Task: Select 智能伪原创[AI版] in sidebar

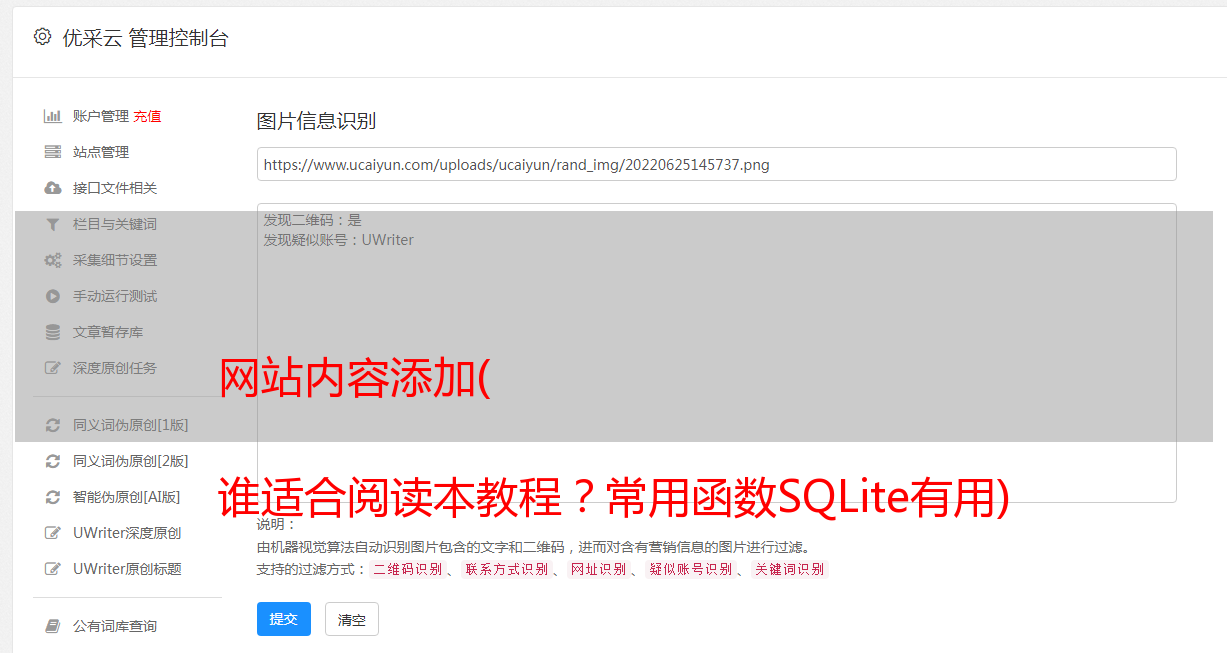Action: click(x=128, y=497)
